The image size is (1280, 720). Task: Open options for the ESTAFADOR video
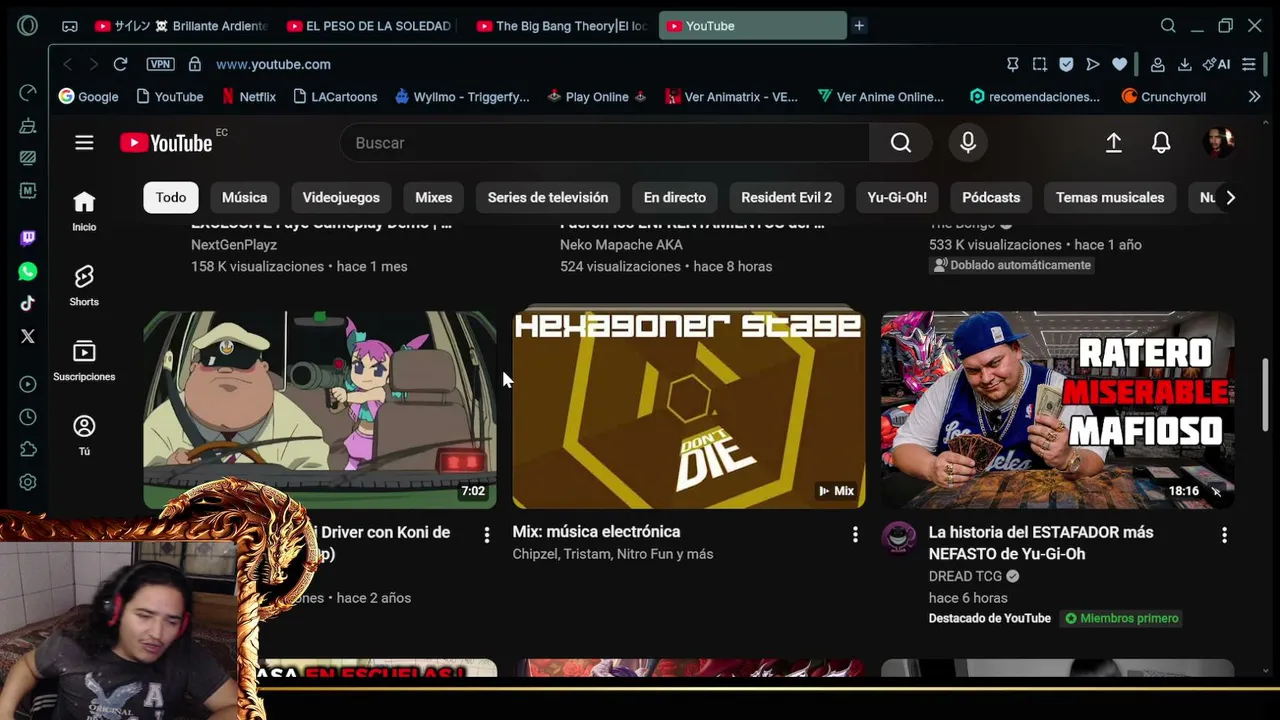(x=1224, y=535)
